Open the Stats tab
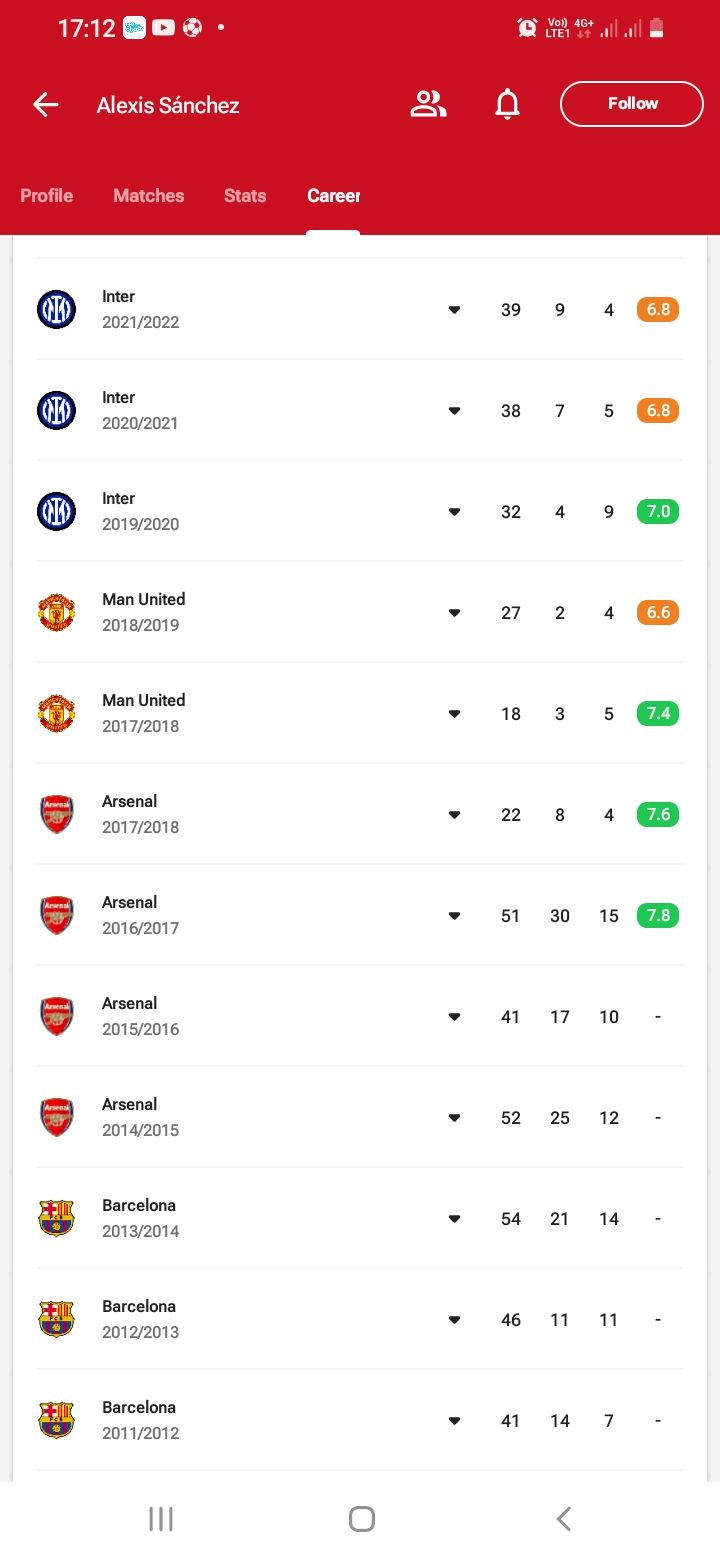This screenshot has height=1560, width=720. click(245, 196)
